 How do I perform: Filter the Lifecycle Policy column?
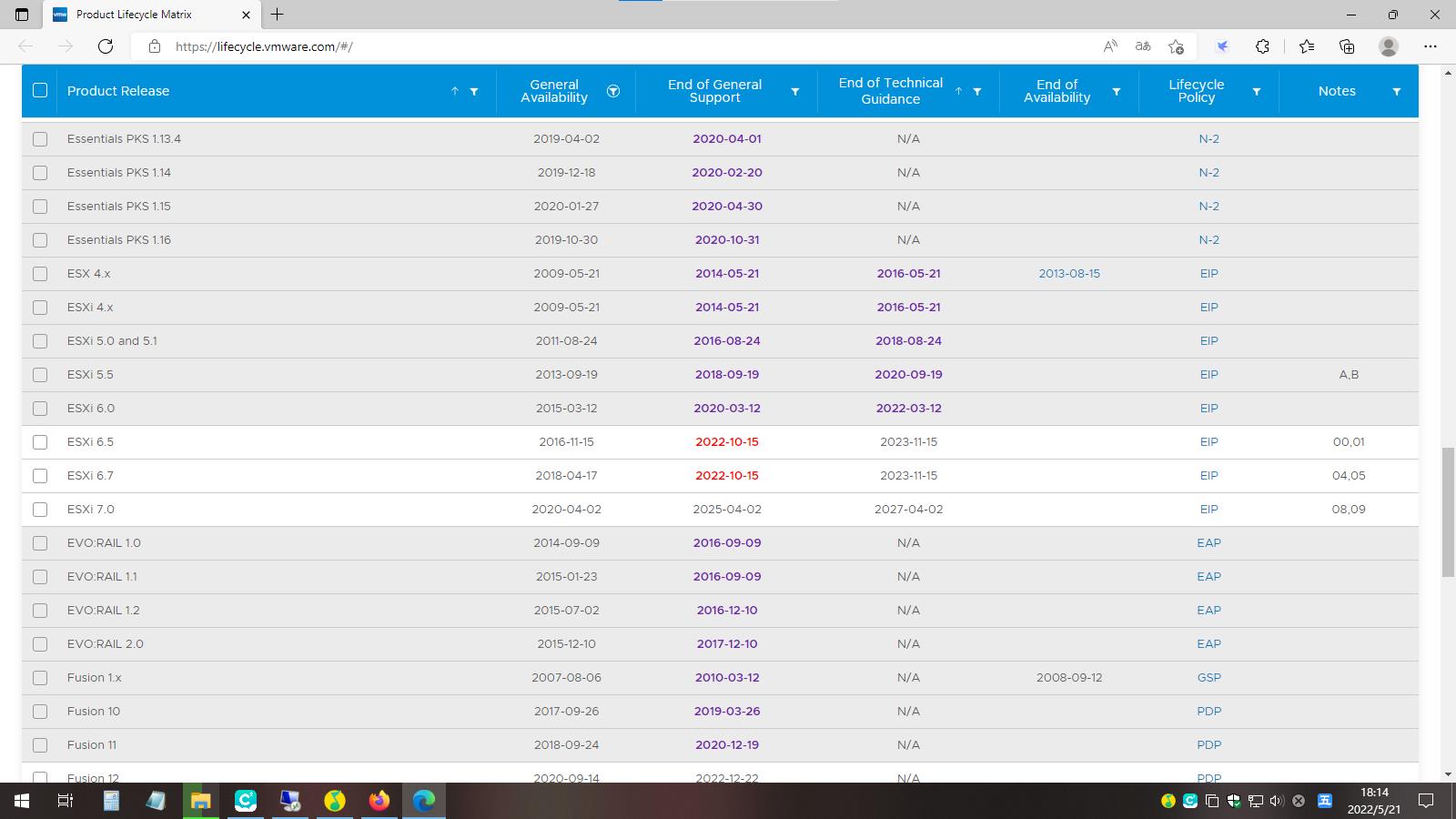coord(1257,91)
